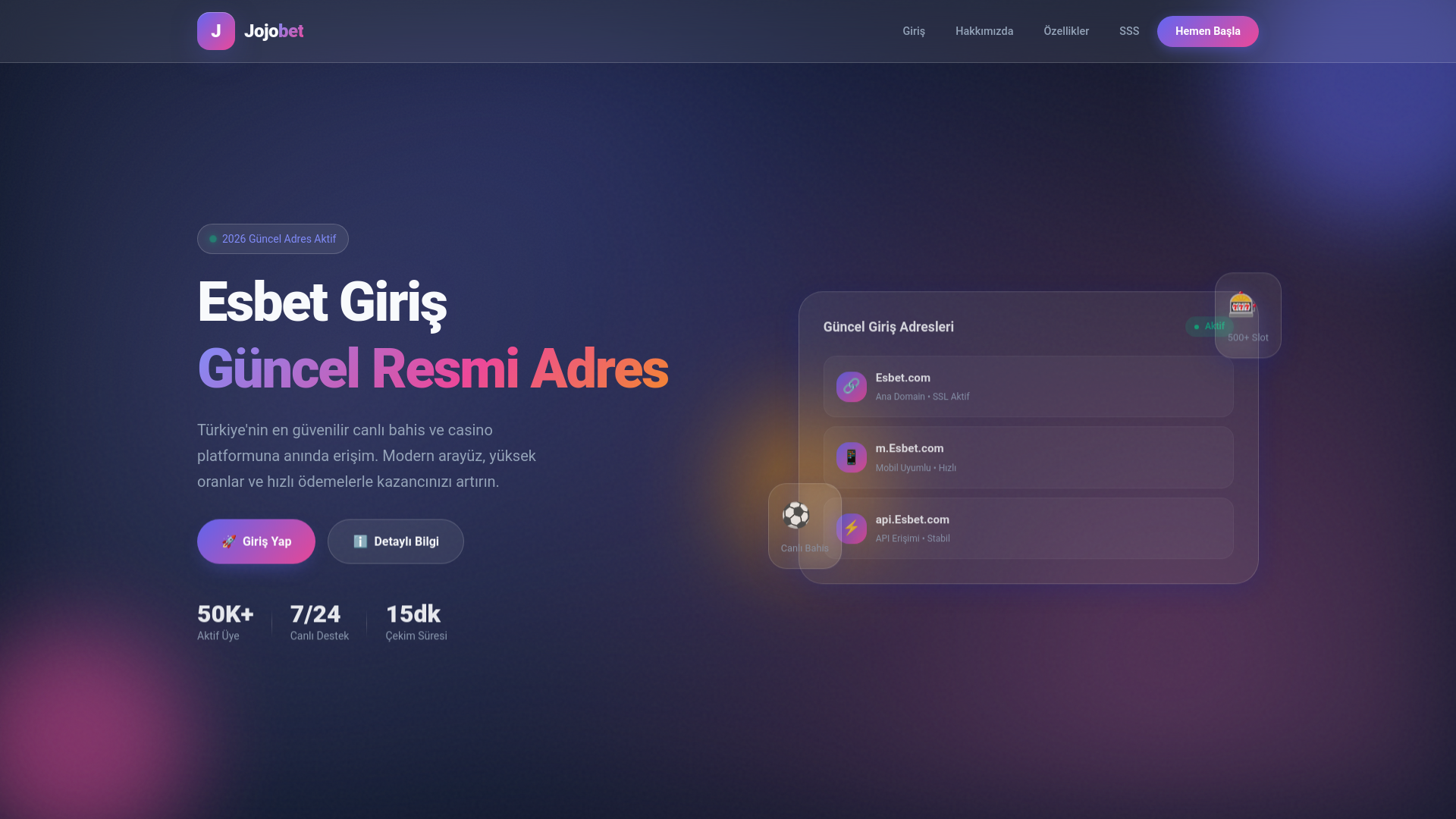Open the Giriş nav link

pos(914,31)
